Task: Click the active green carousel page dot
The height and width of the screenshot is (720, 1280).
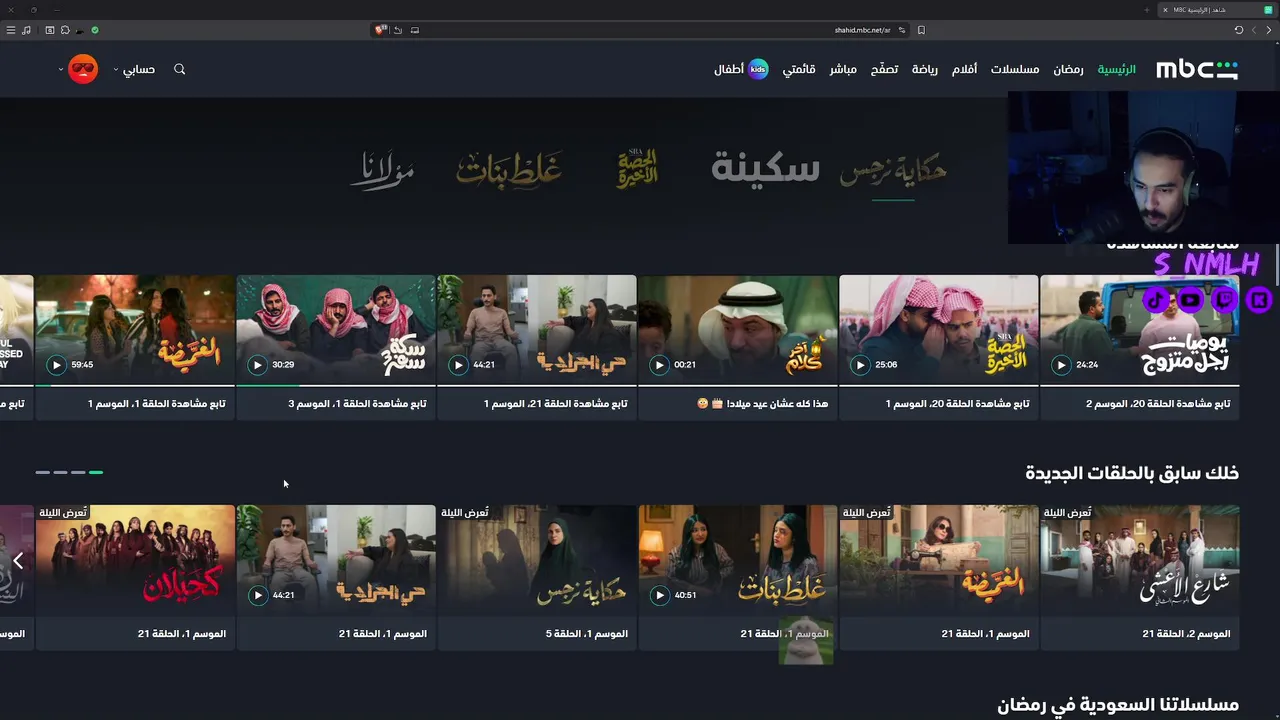Action: click(96, 472)
